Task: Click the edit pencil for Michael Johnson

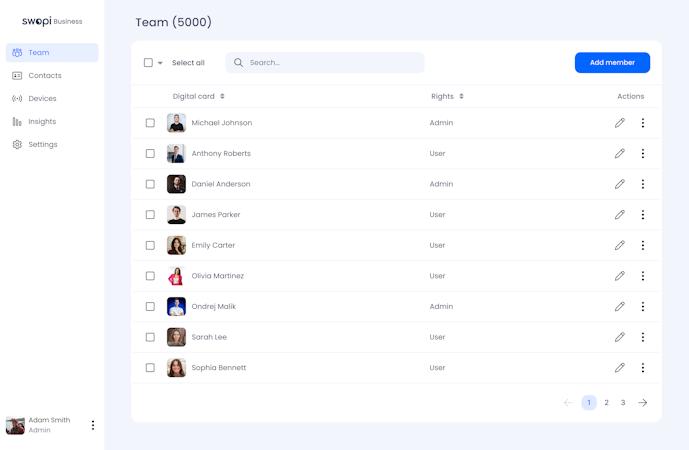Action: pyautogui.click(x=620, y=123)
